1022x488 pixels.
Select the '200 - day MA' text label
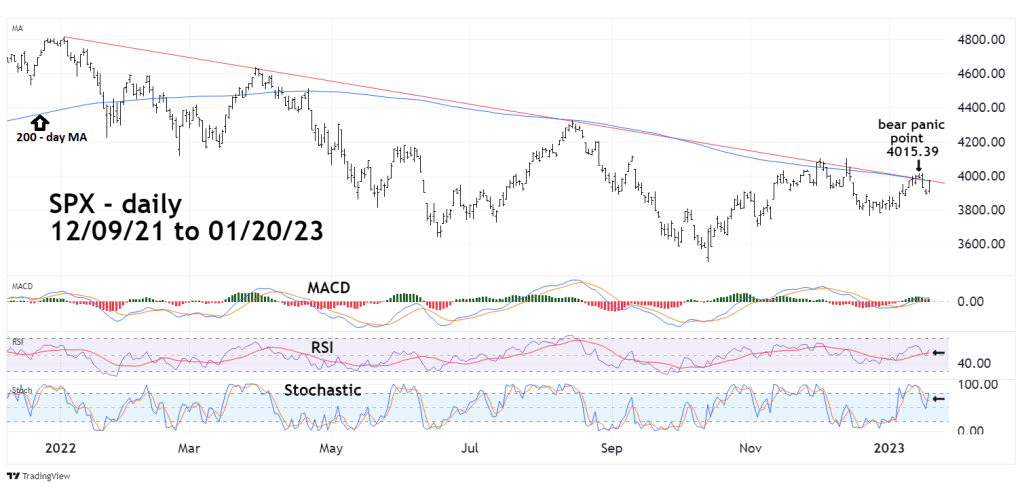tap(51, 138)
